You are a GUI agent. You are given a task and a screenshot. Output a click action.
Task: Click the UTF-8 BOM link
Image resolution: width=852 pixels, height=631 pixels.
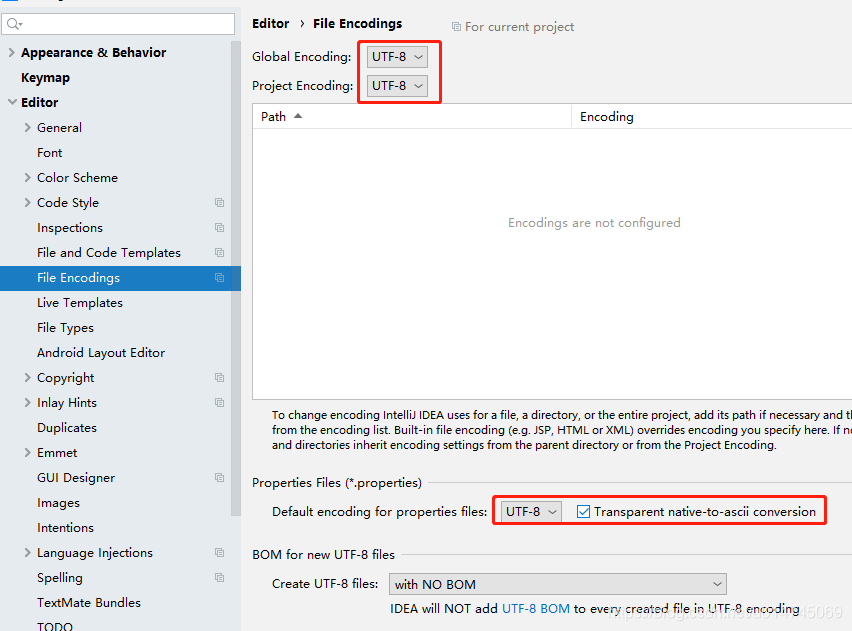536,609
